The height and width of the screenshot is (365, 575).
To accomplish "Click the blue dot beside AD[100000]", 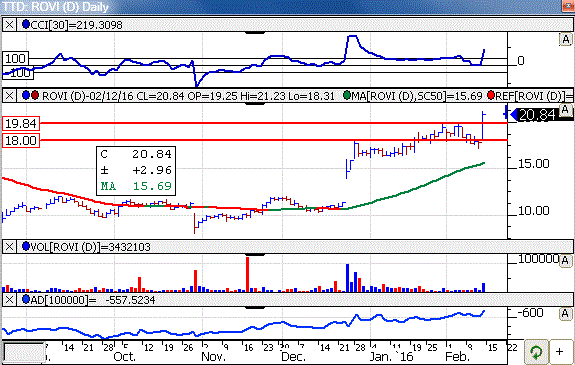I will 26,299.
